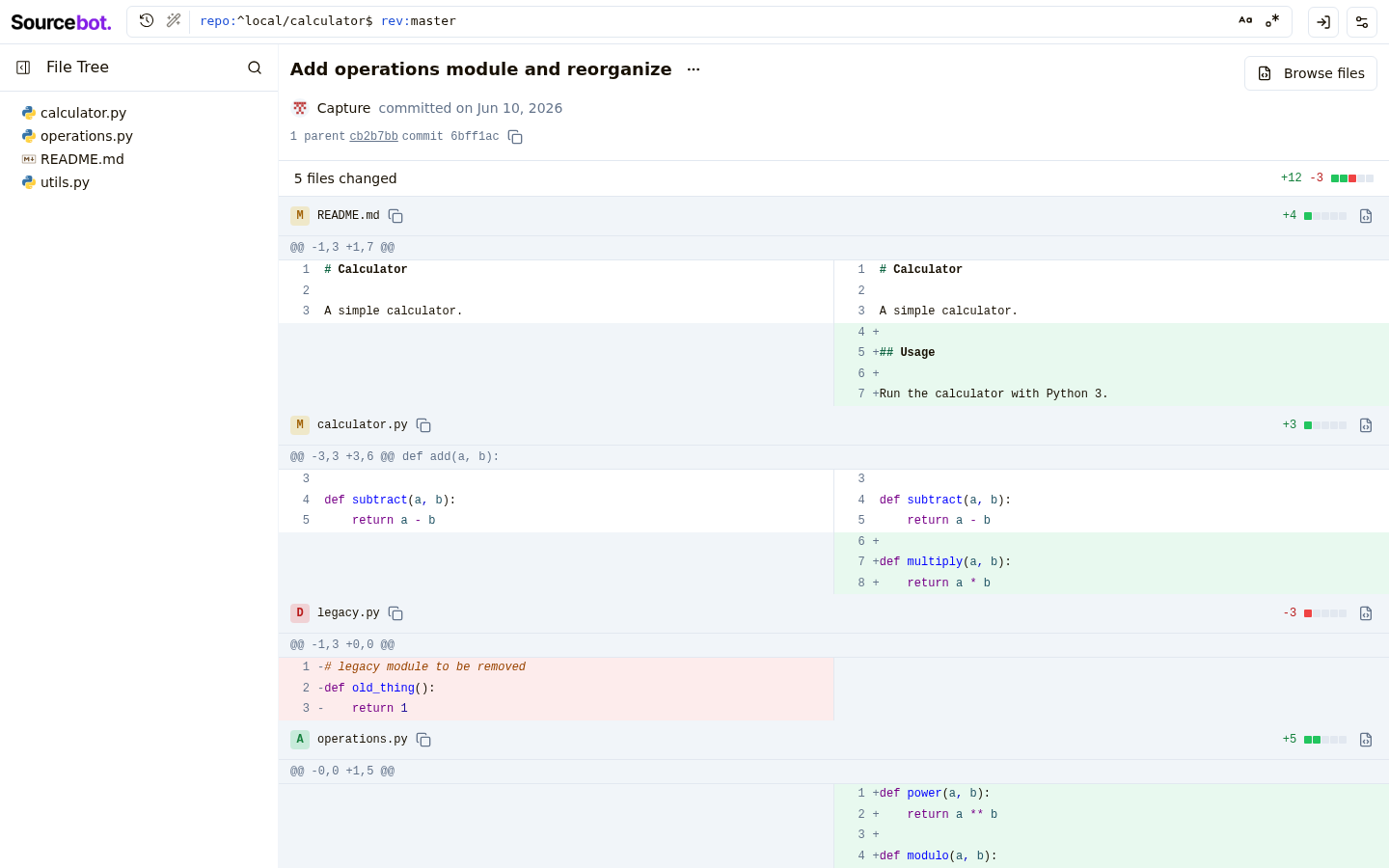Copy the README.md file path
Screen dimensions: 1389x868
(395, 216)
